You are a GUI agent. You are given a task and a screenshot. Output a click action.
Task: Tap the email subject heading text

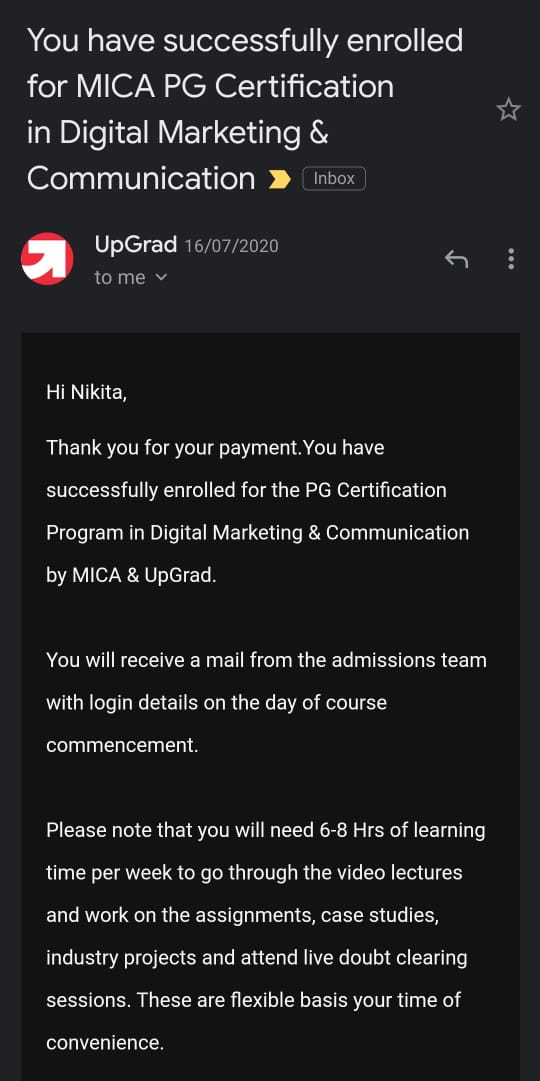click(245, 110)
